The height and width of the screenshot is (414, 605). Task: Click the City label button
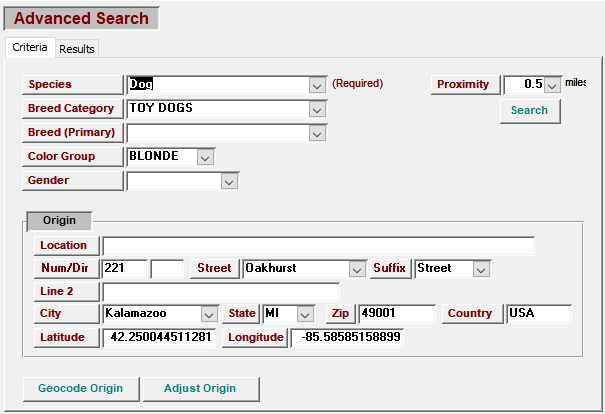click(66, 314)
